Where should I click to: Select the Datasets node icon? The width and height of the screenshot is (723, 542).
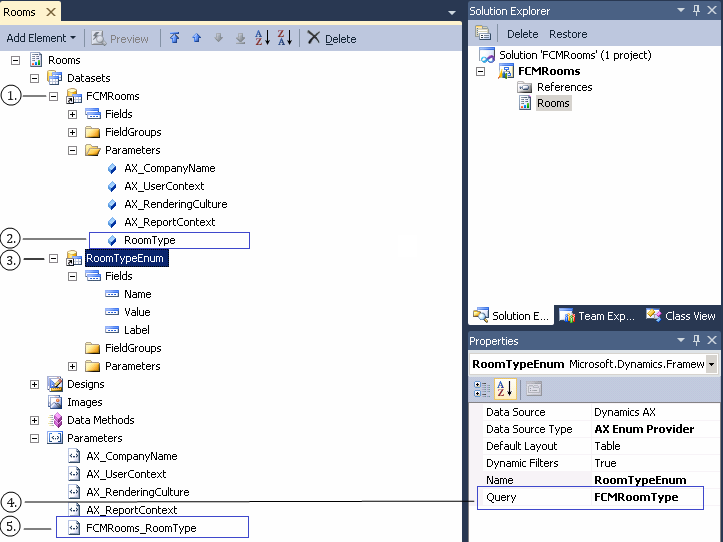point(54,78)
